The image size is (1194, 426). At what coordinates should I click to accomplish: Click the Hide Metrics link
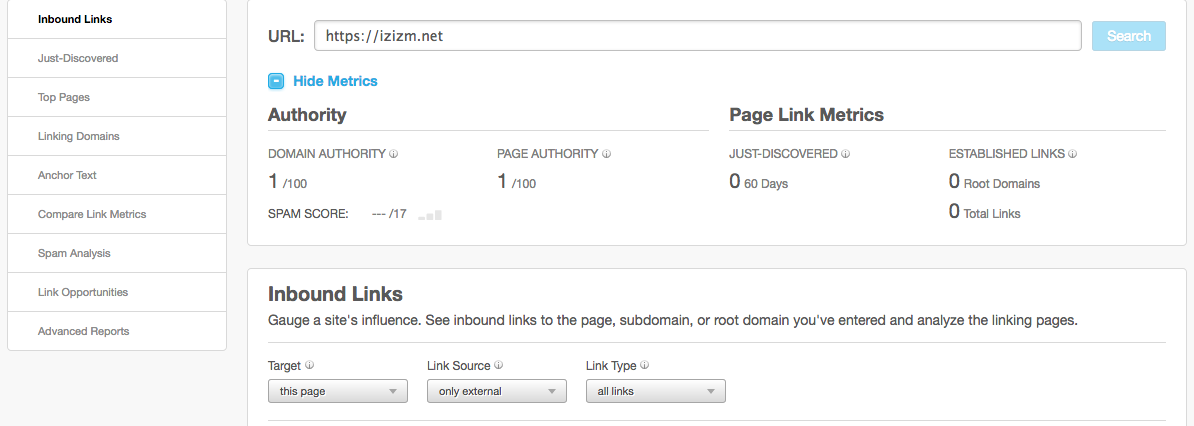335,81
